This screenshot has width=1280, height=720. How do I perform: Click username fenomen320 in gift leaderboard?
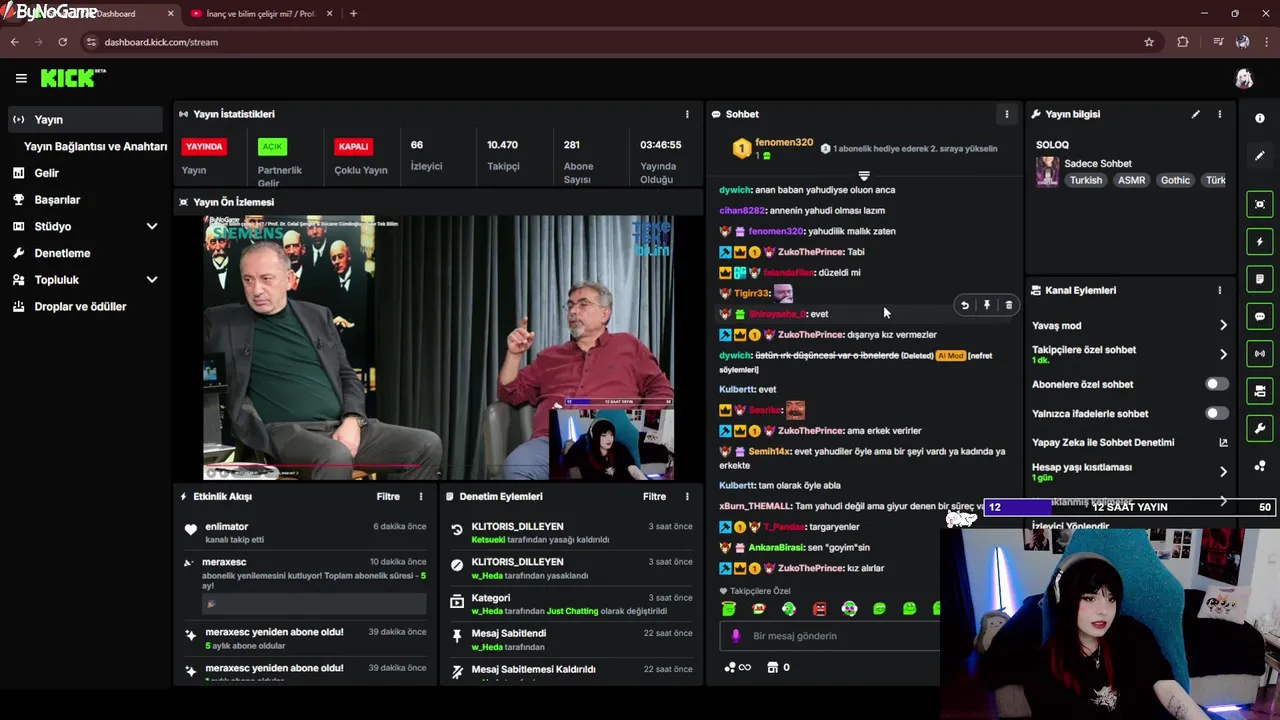784,143
